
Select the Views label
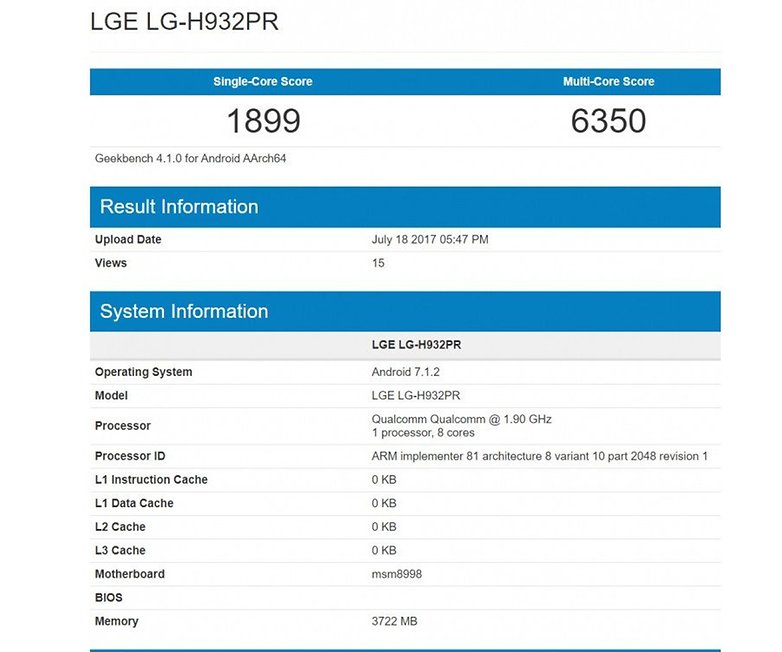111,263
